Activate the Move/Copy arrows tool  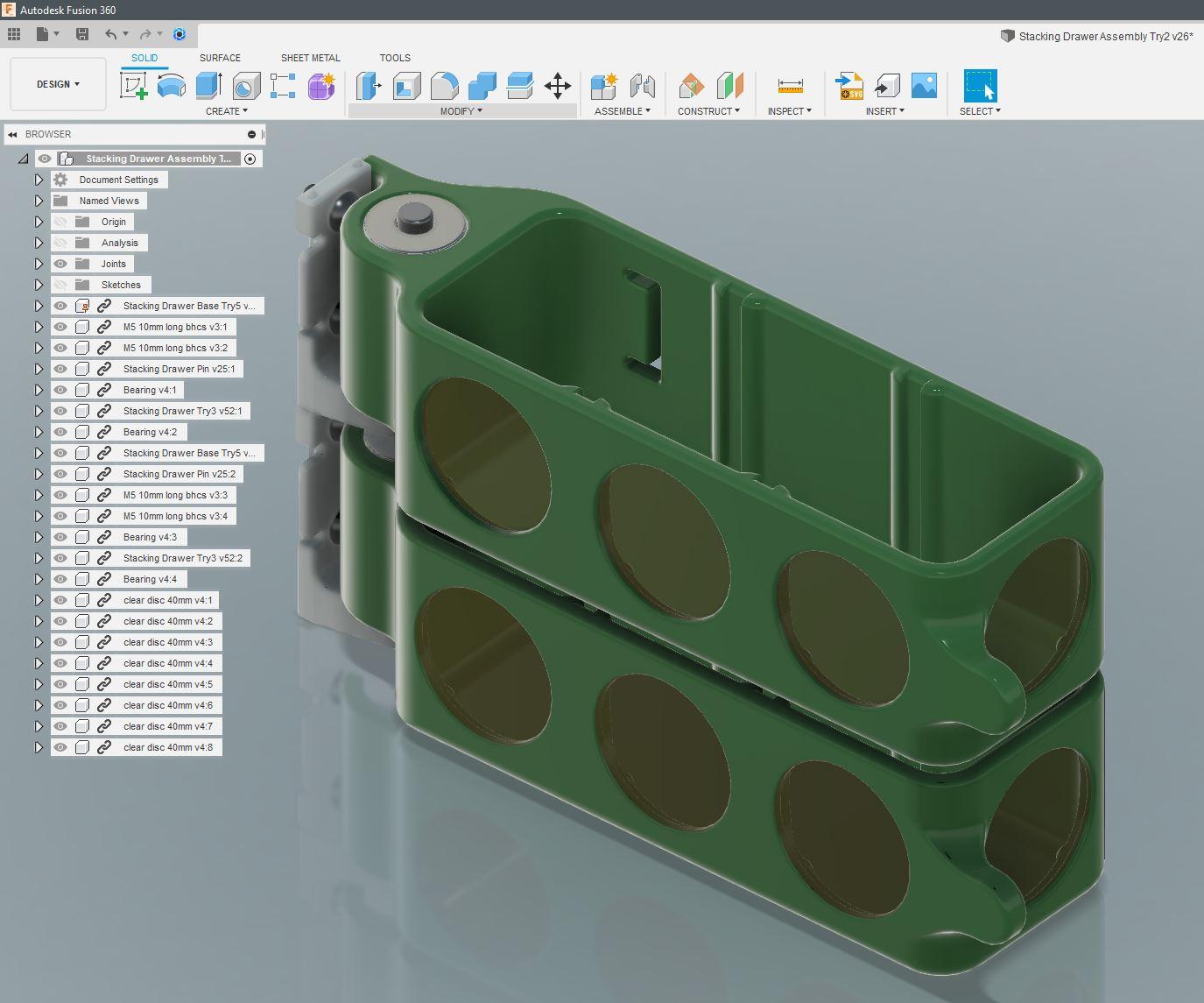point(558,86)
